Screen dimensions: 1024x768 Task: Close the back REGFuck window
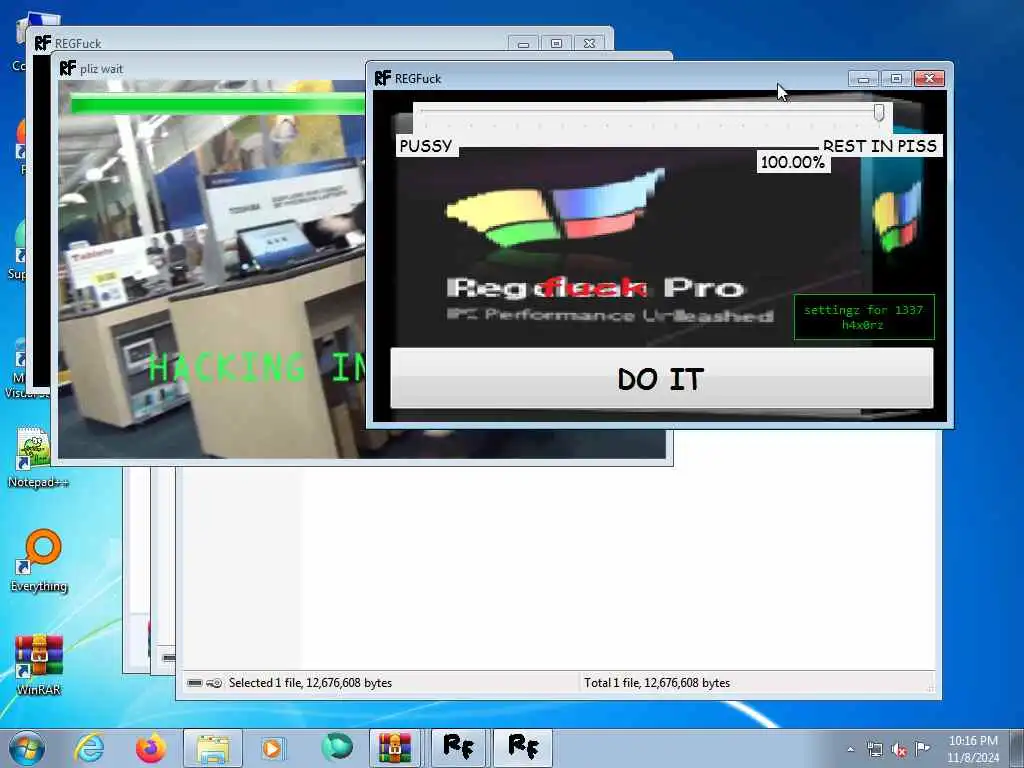[x=589, y=44]
